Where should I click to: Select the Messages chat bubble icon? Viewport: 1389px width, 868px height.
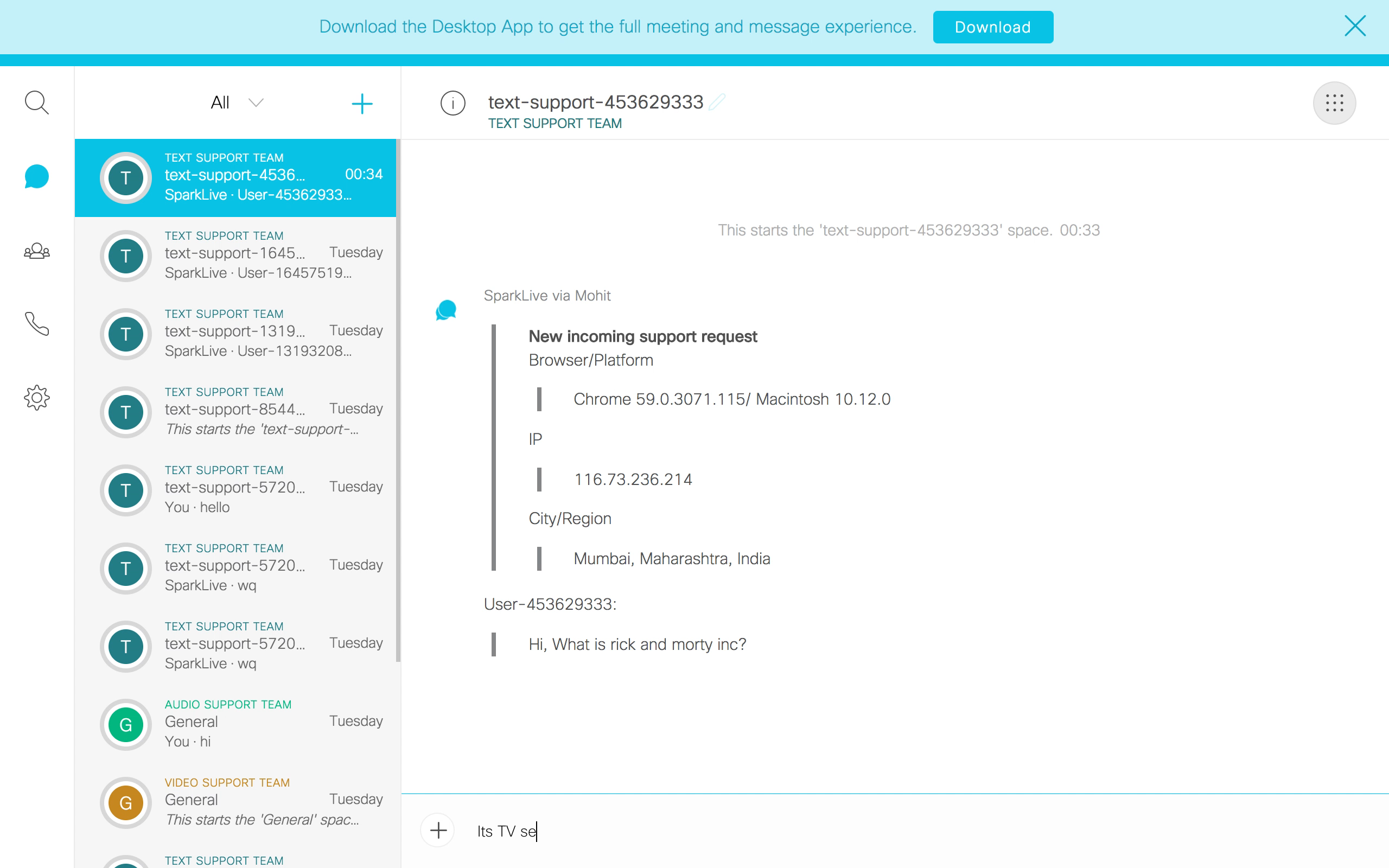point(37,177)
